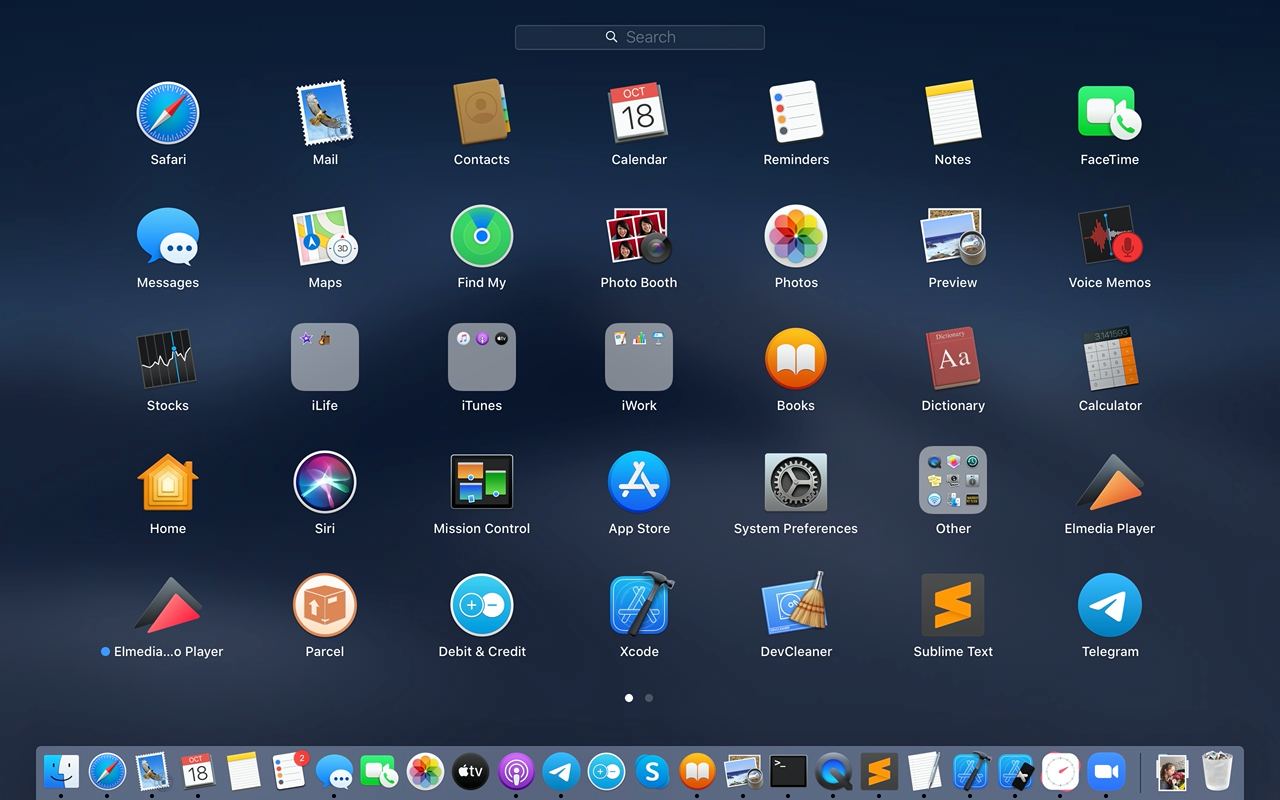Open the Find My app
This screenshot has height=800, width=1280.
[482, 236]
